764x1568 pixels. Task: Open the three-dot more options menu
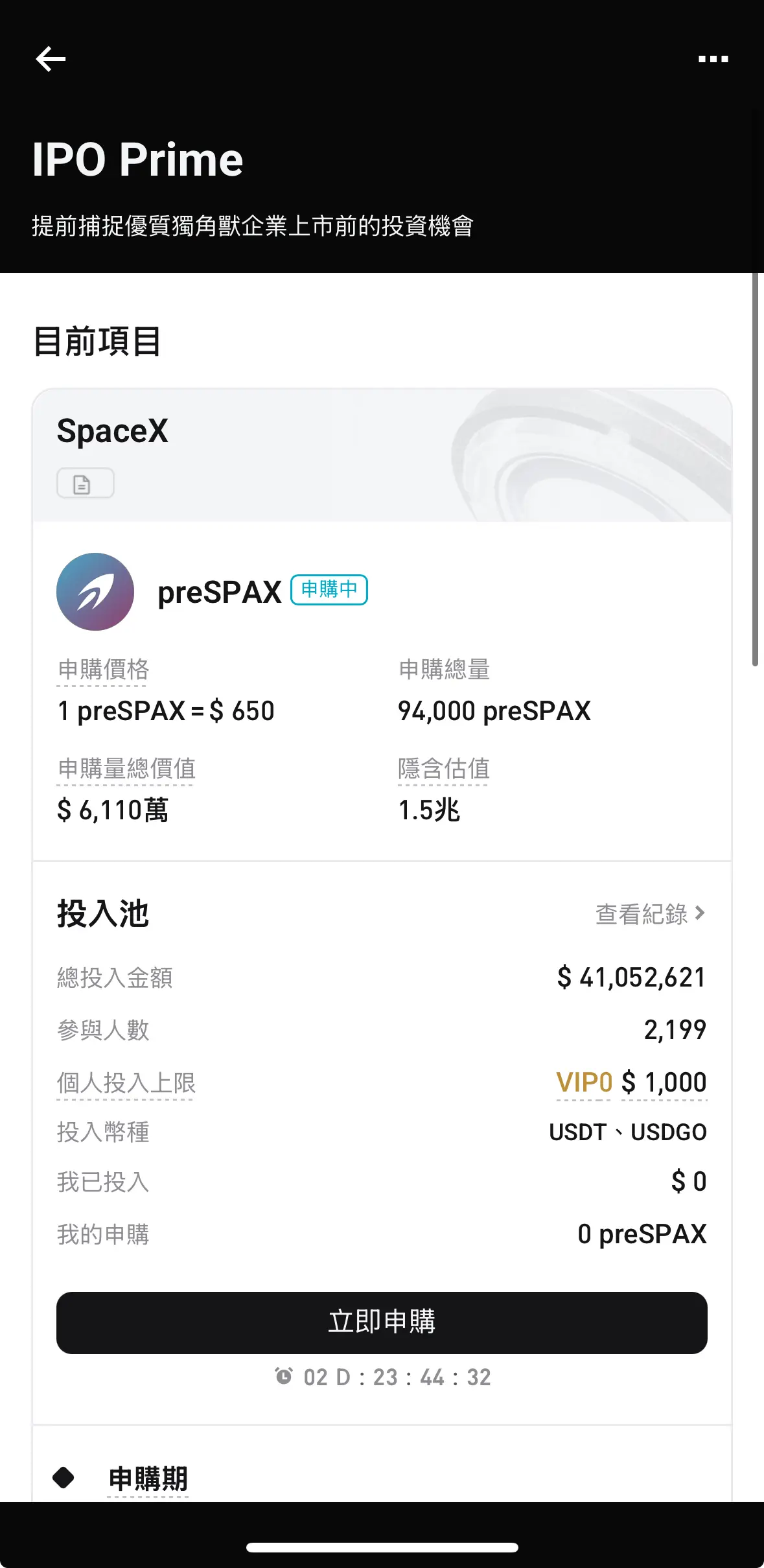[713, 59]
